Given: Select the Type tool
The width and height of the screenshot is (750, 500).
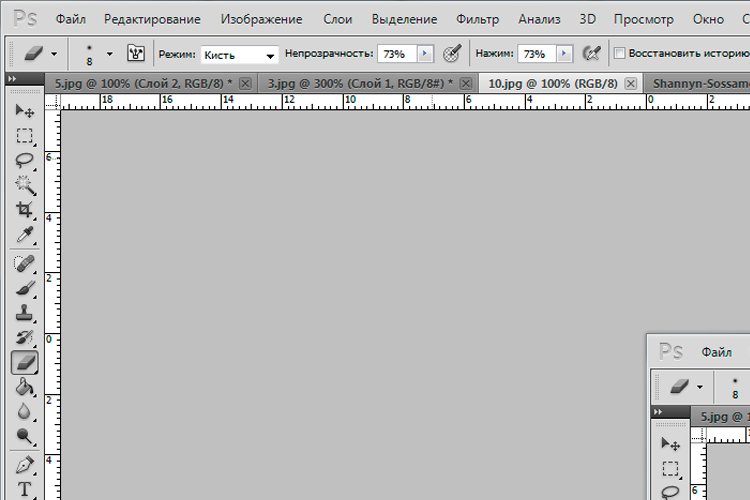Looking at the screenshot, I should (x=24, y=489).
